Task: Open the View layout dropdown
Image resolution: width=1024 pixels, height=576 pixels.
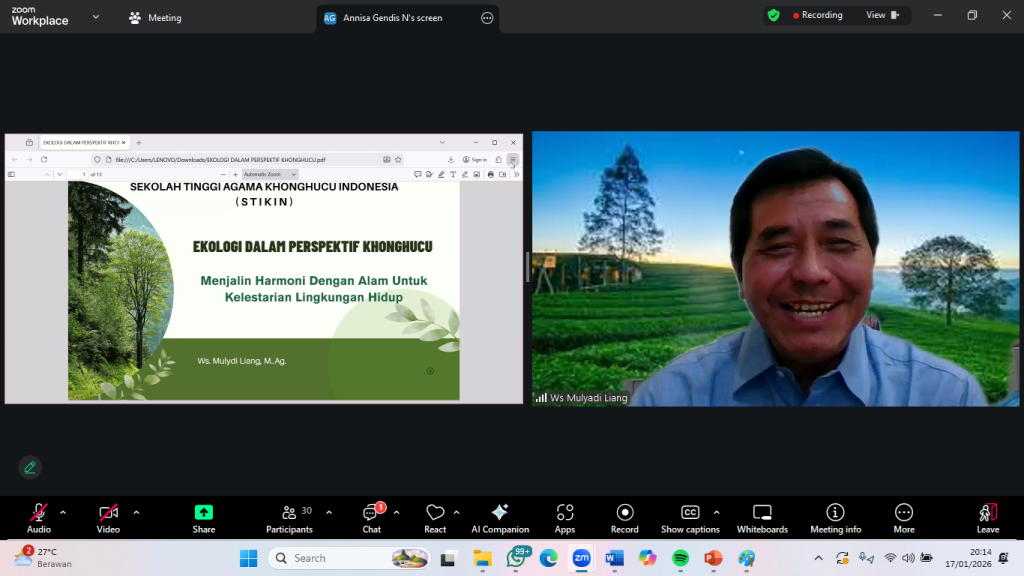Action: (x=882, y=15)
